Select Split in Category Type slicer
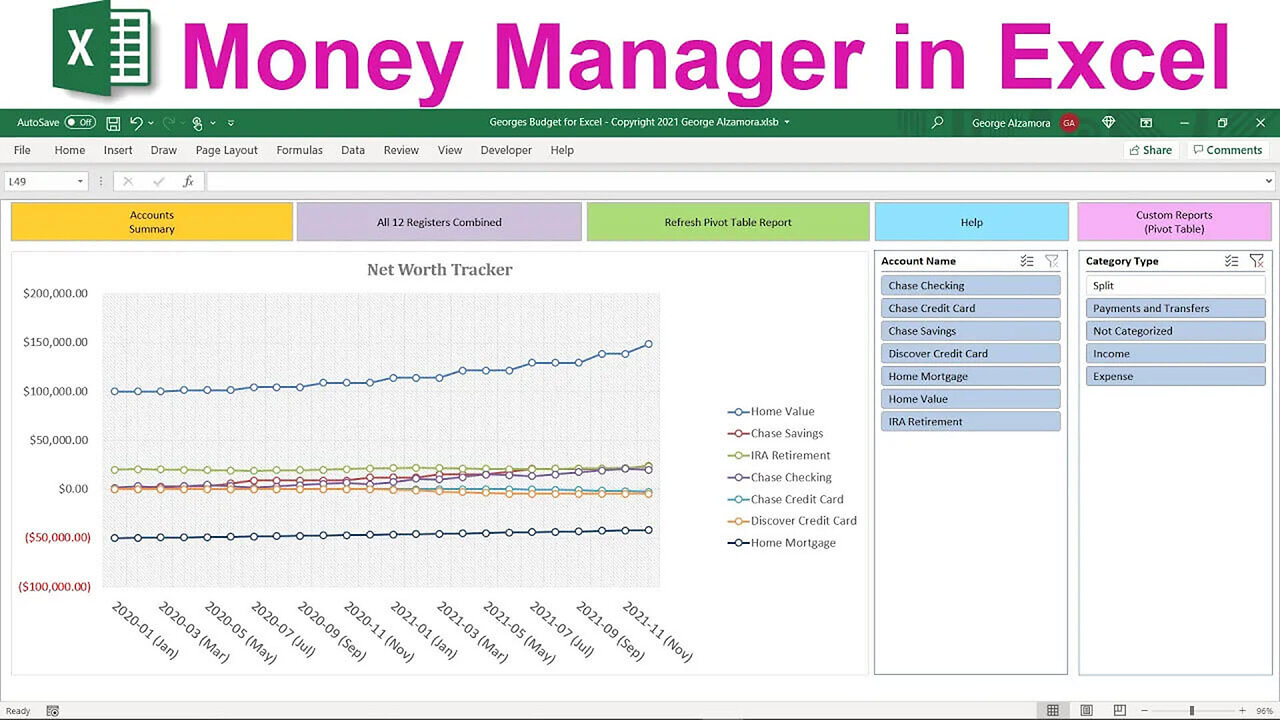Image resolution: width=1280 pixels, height=720 pixels. point(1176,286)
